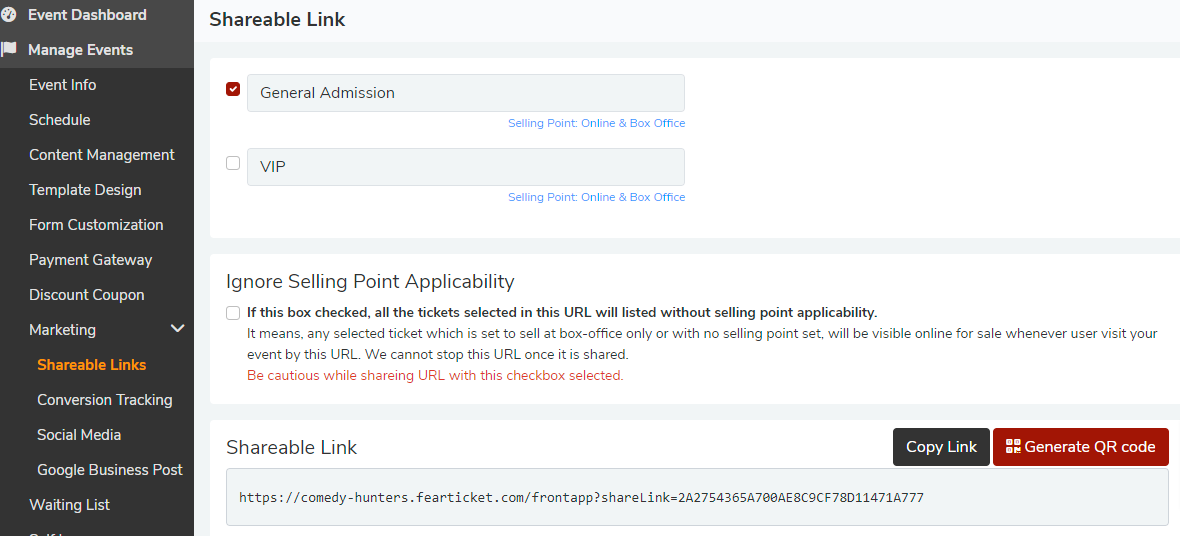Select the Marketing menu item
The height and width of the screenshot is (536, 1180).
coord(62,330)
